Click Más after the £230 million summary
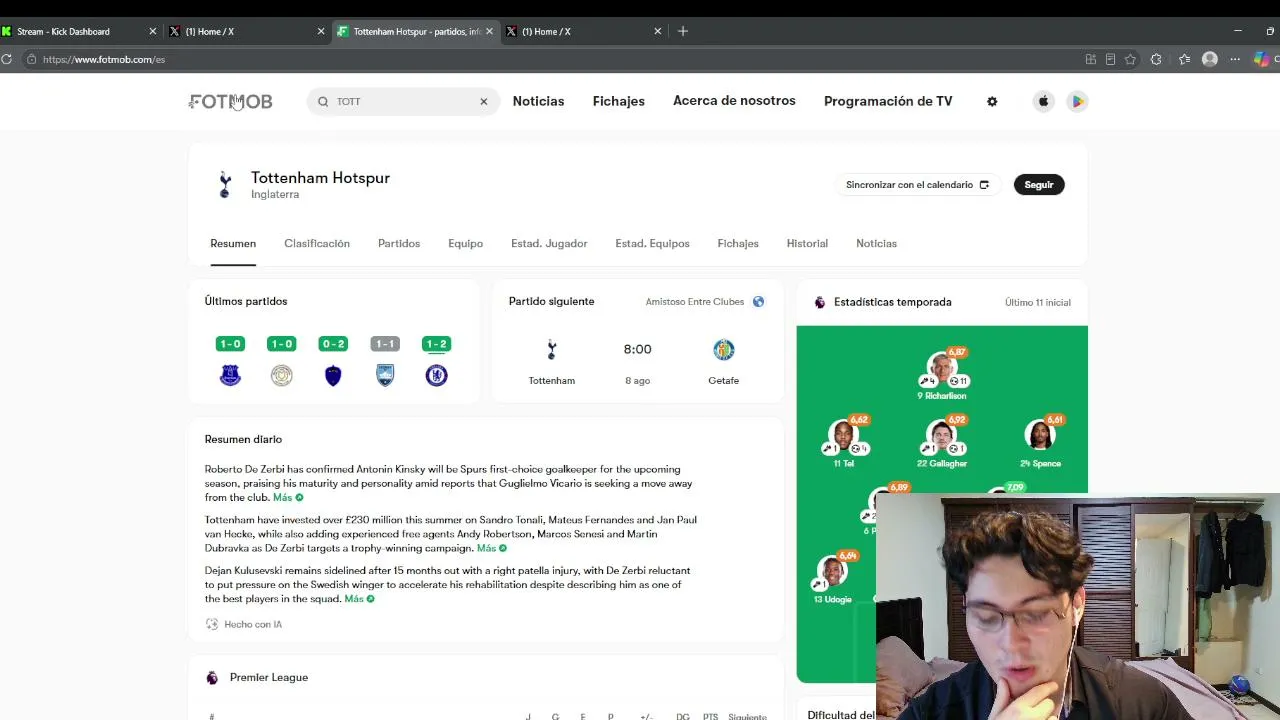The height and width of the screenshot is (720, 1280). point(492,549)
